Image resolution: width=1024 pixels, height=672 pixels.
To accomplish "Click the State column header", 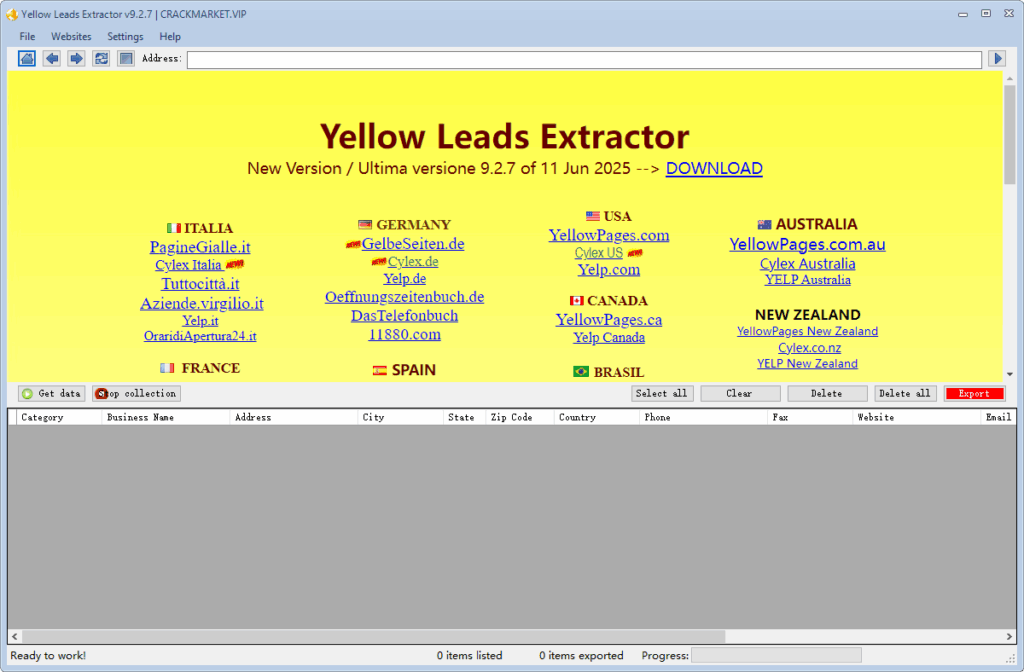I will point(464,417).
